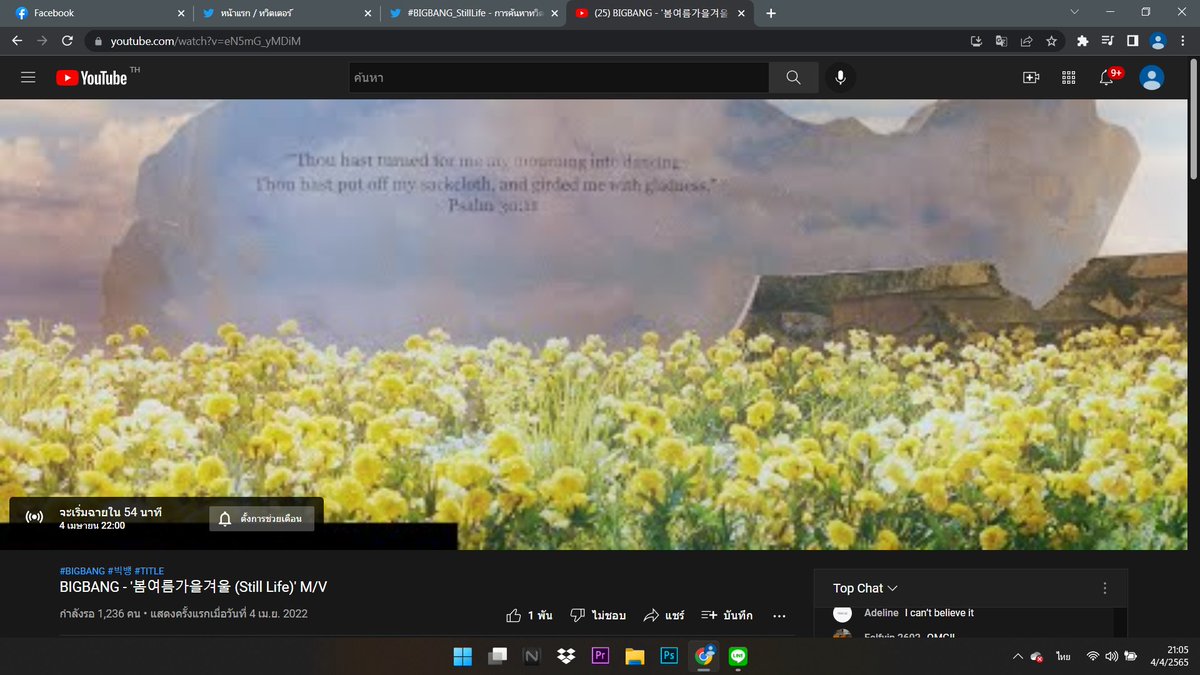This screenshot has width=1200, height=675.
Task: Click the magnifier search button
Action: tap(794, 77)
